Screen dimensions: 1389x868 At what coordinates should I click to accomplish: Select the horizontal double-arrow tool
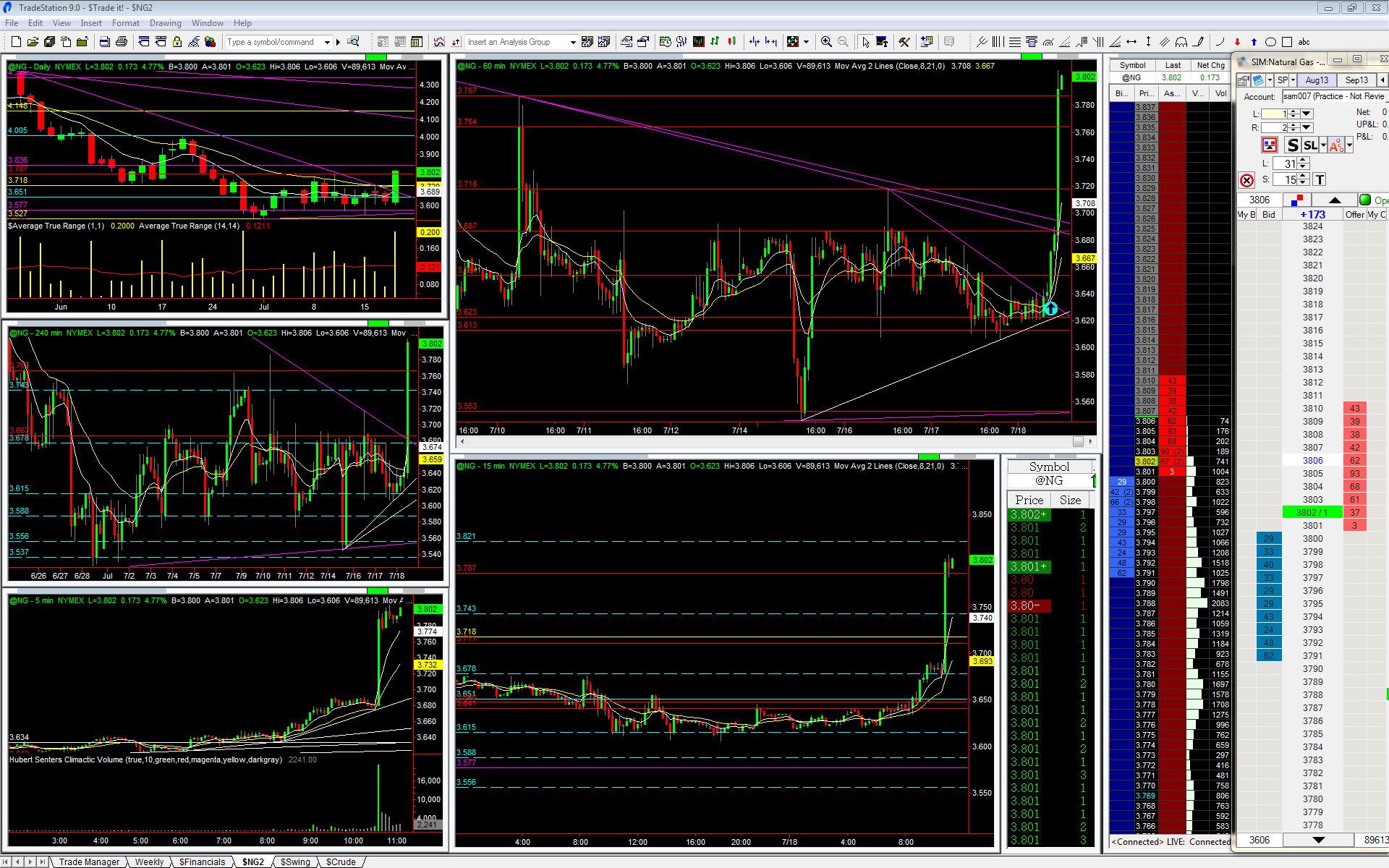(1131, 42)
